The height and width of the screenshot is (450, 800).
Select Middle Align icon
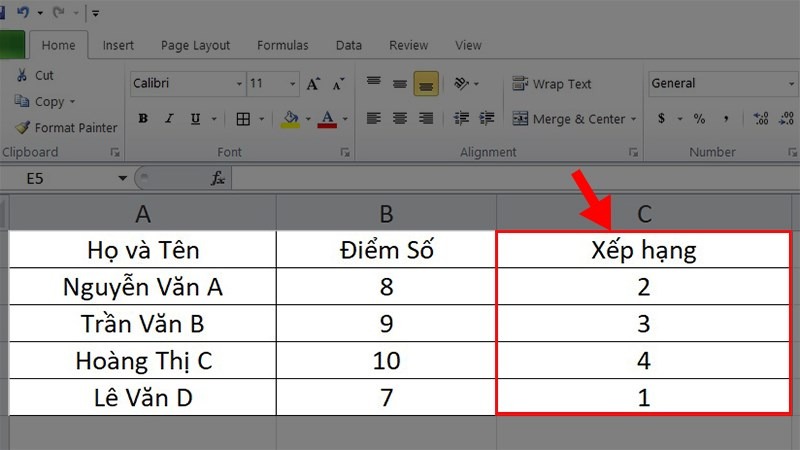399,83
